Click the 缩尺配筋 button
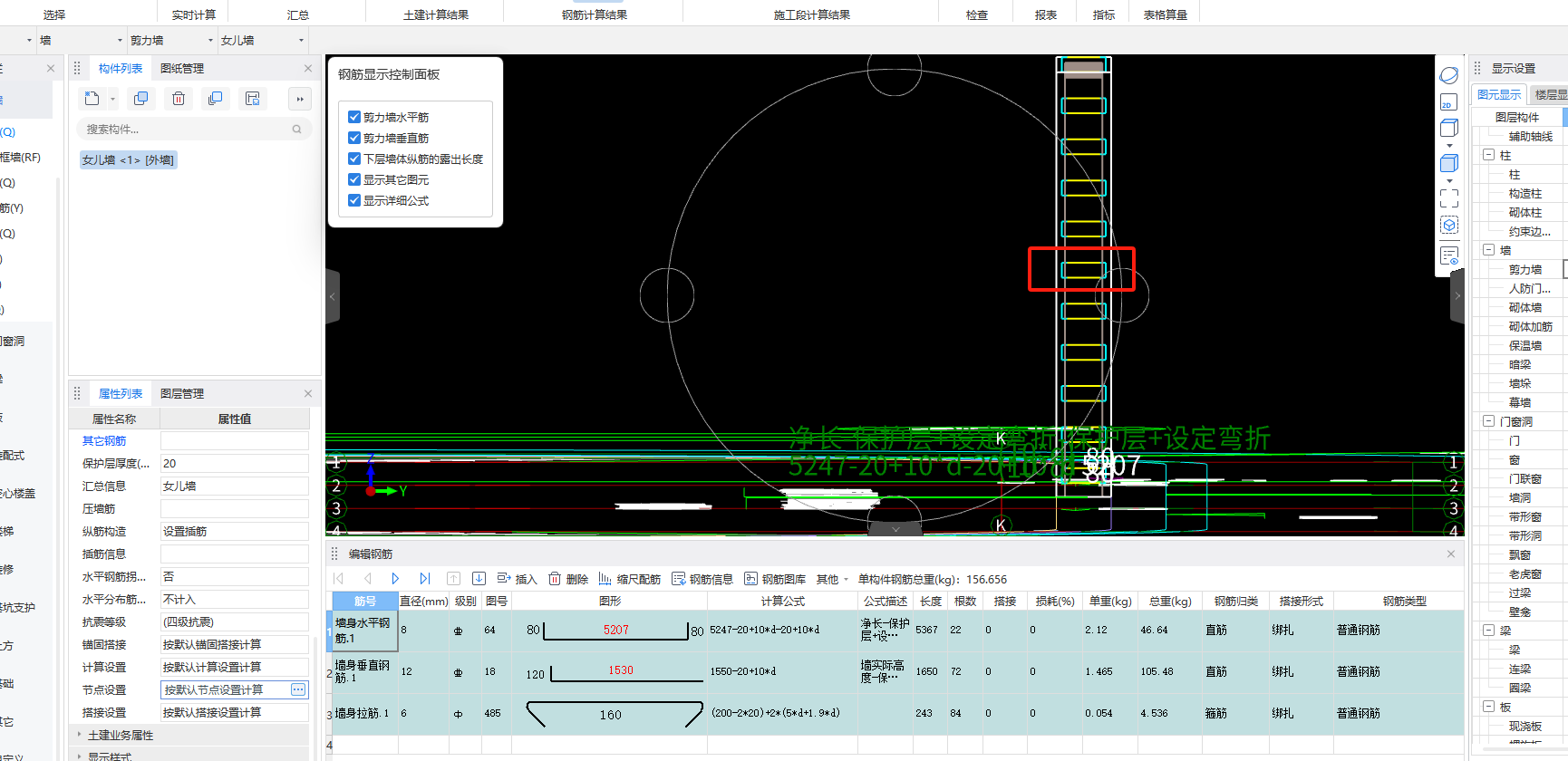This screenshot has width=1568, height=761. pyautogui.click(x=629, y=579)
